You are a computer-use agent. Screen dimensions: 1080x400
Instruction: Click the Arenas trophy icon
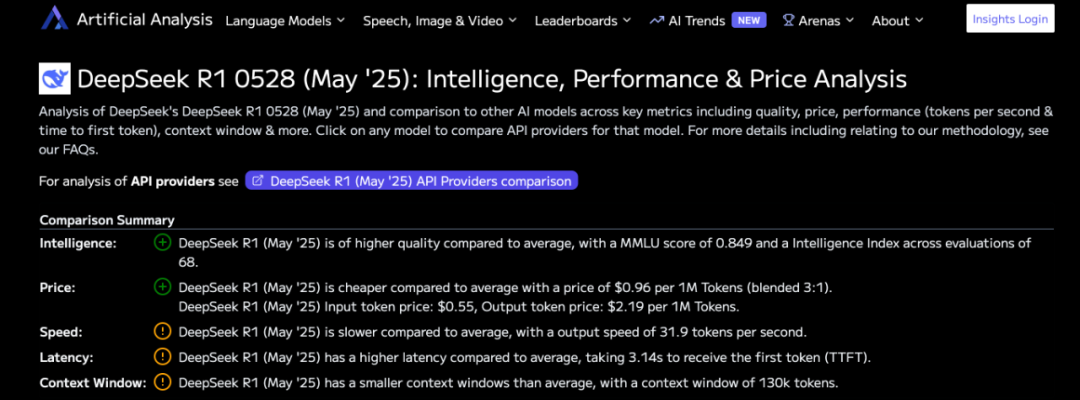point(788,21)
